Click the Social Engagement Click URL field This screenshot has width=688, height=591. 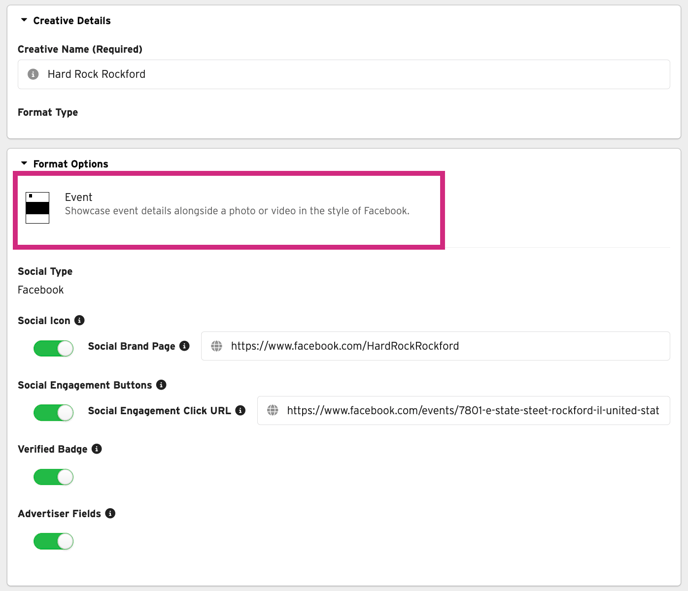[x=463, y=410]
